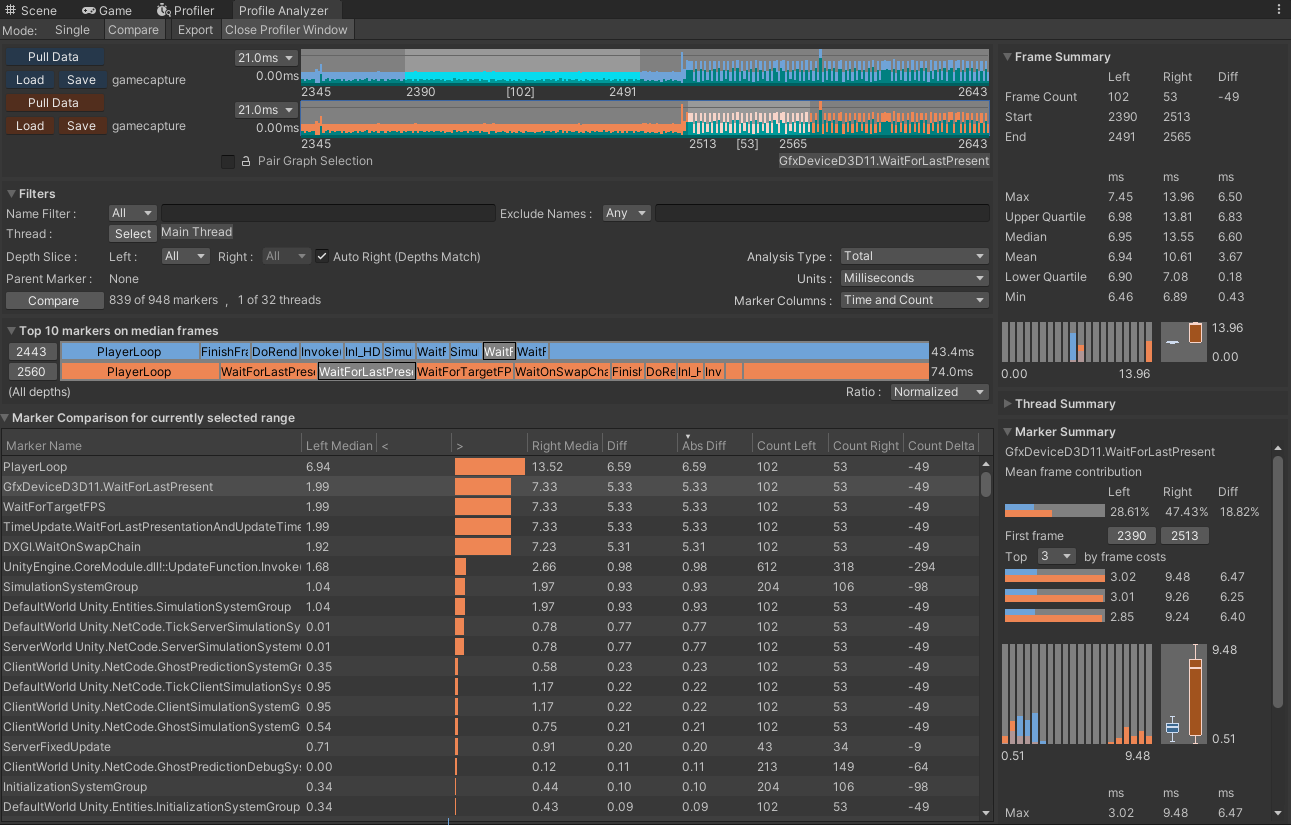
Task: Open the 21.0ms scale dropdown on top graph
Action: pyautogui.click(x=264, y=57)
